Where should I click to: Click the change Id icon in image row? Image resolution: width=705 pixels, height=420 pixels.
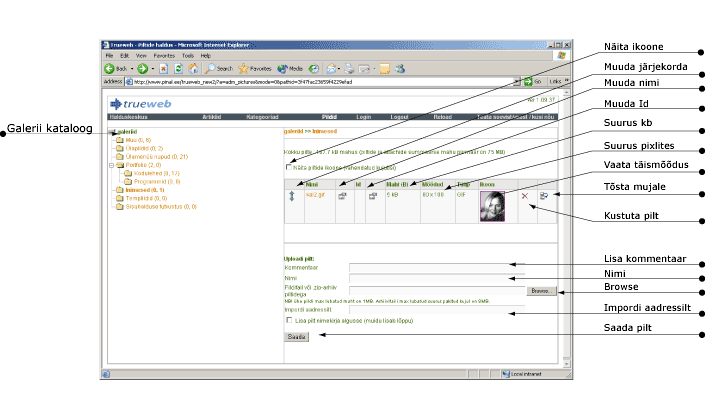point(372,197)
